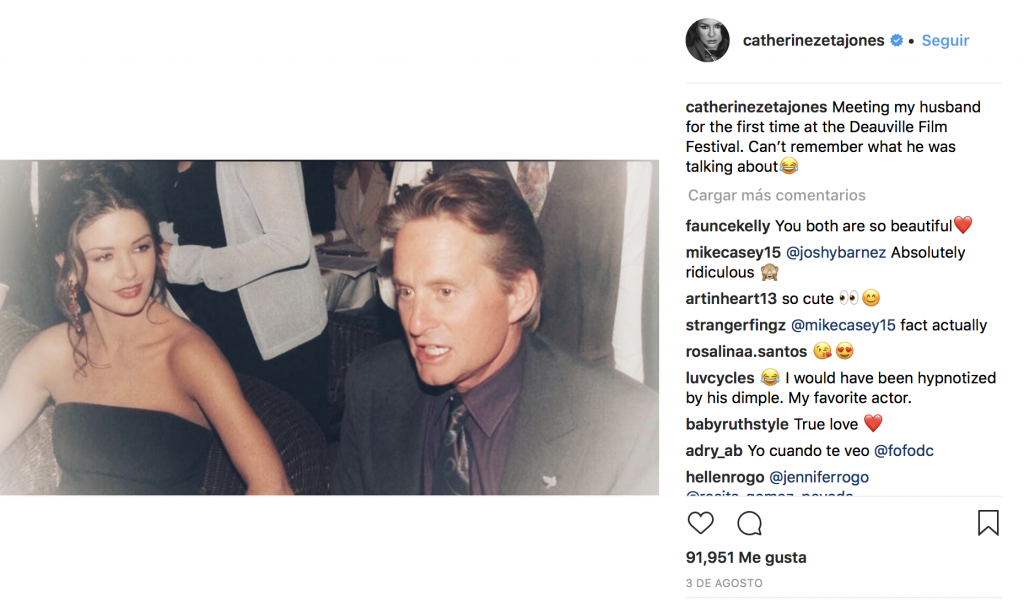
Task: Like the post with the heart icon
Action: tap(701, 523)
